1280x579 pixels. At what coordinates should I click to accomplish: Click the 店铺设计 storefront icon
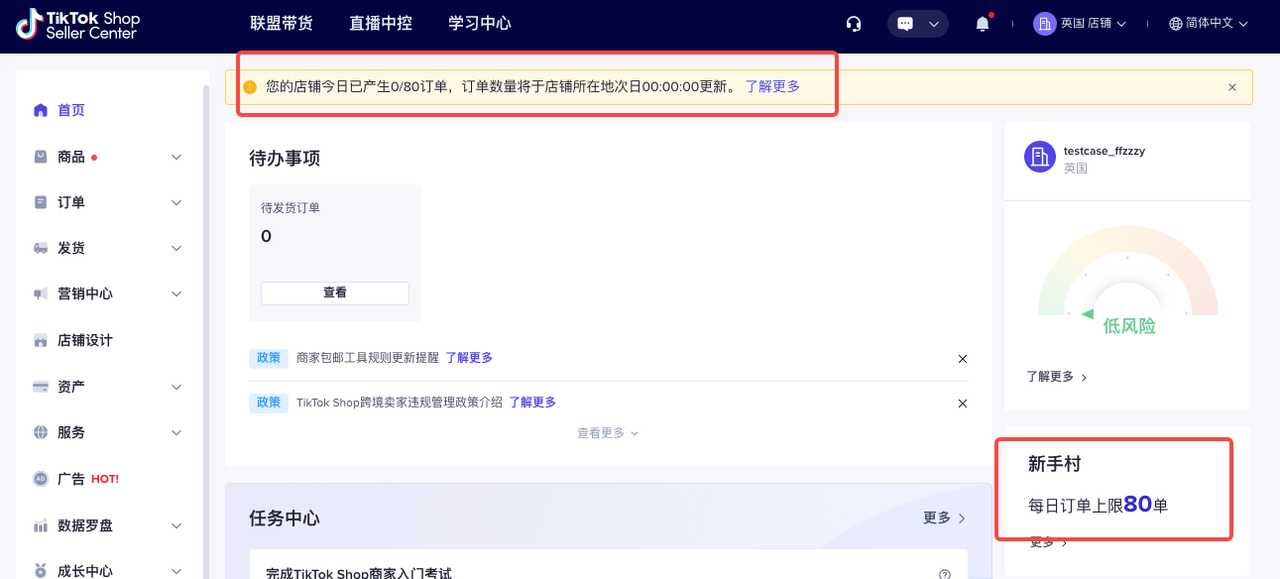[x=41, y=340]
